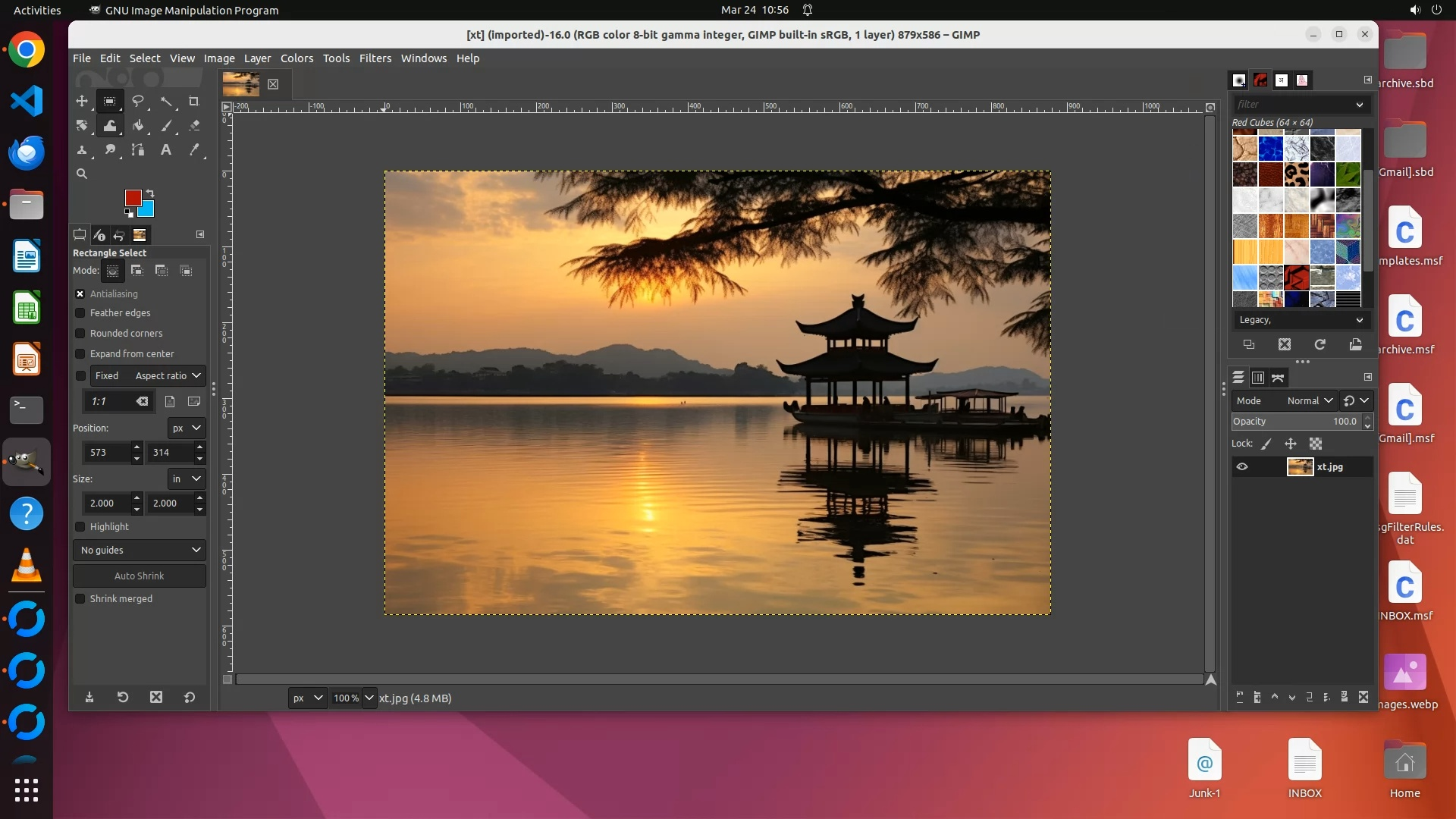Toggle visibility of xt.jpg layer
The height and width of the screenshot is (819, 1456).
point(1242,467)
